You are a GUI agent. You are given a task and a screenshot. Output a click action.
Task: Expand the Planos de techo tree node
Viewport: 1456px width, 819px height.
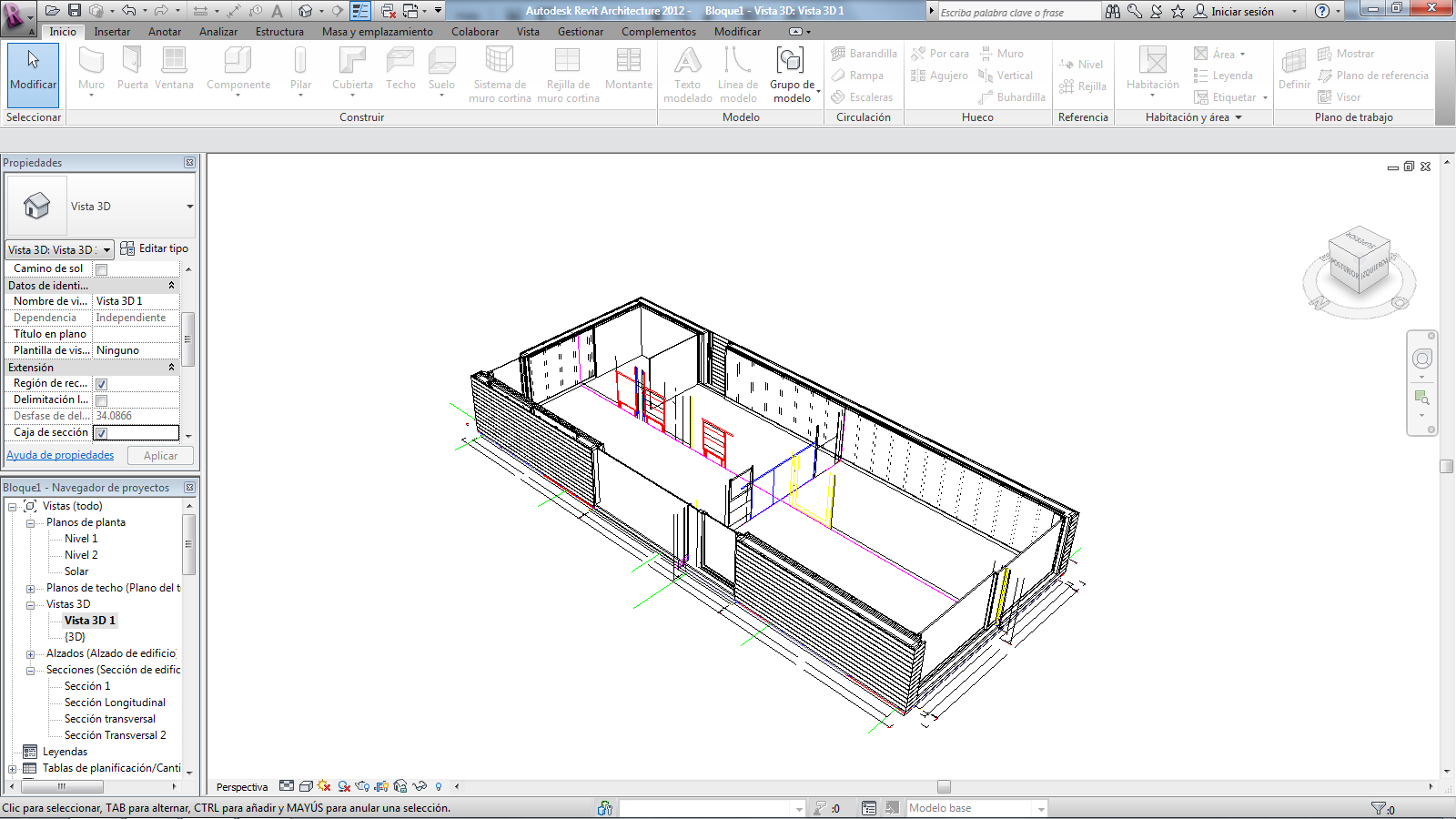click(x=28, y=588)
